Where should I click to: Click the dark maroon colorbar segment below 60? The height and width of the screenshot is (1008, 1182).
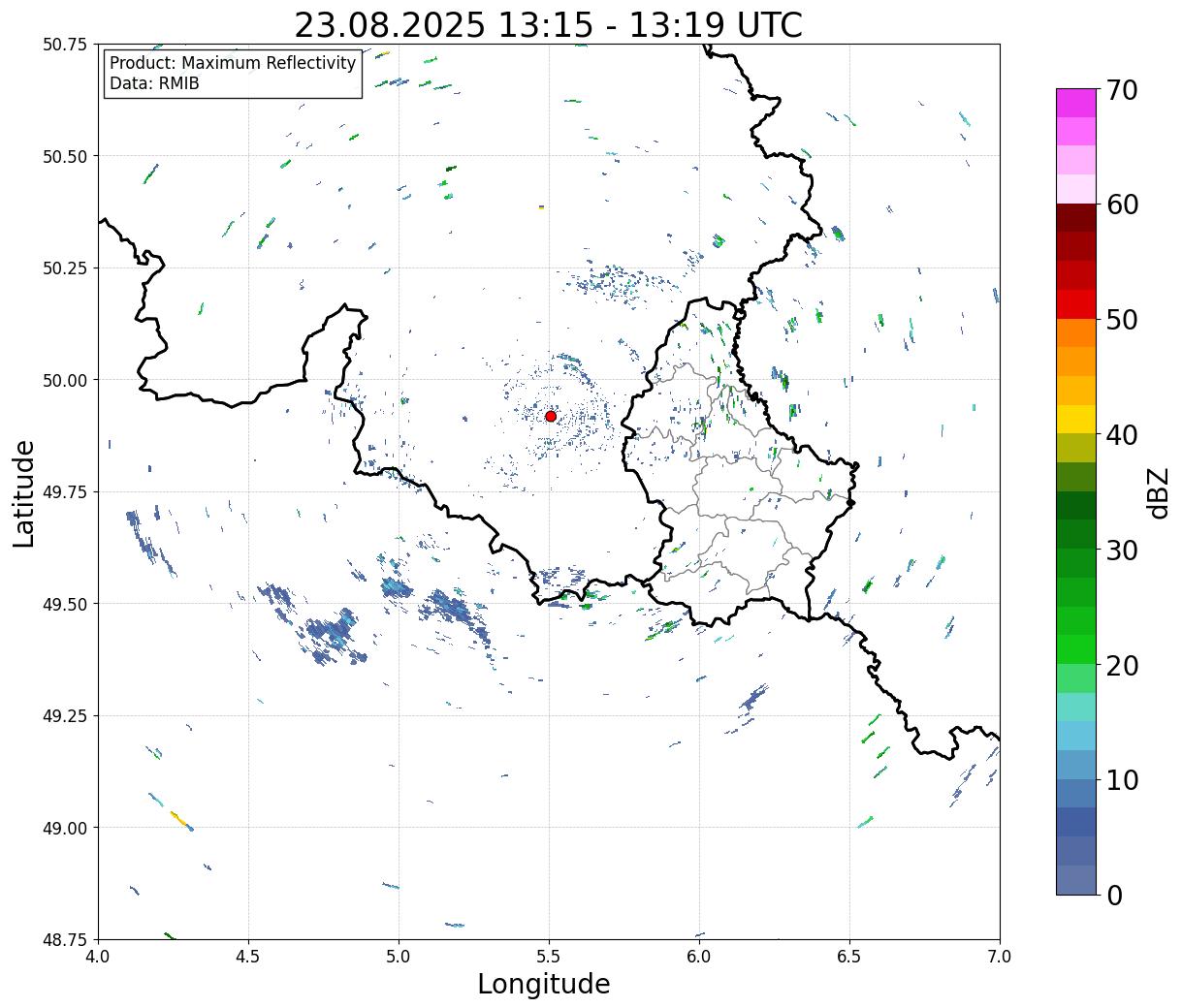click(1076, 218)
